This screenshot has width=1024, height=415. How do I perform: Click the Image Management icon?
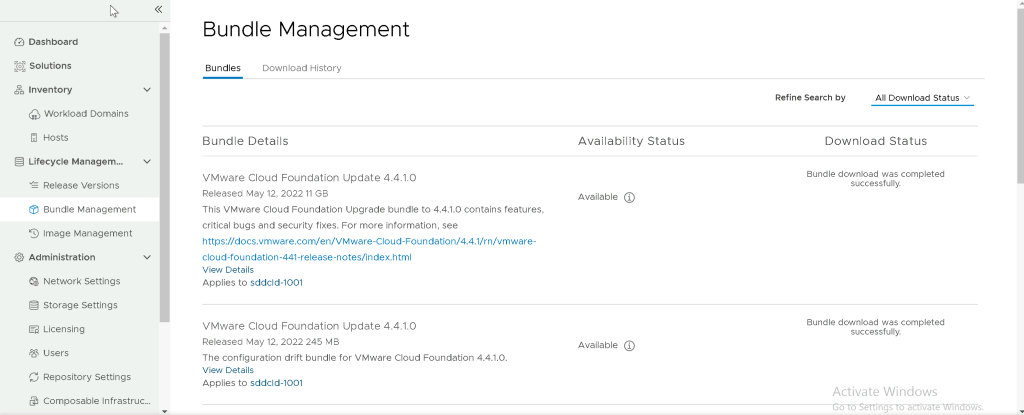pos(35,234)
